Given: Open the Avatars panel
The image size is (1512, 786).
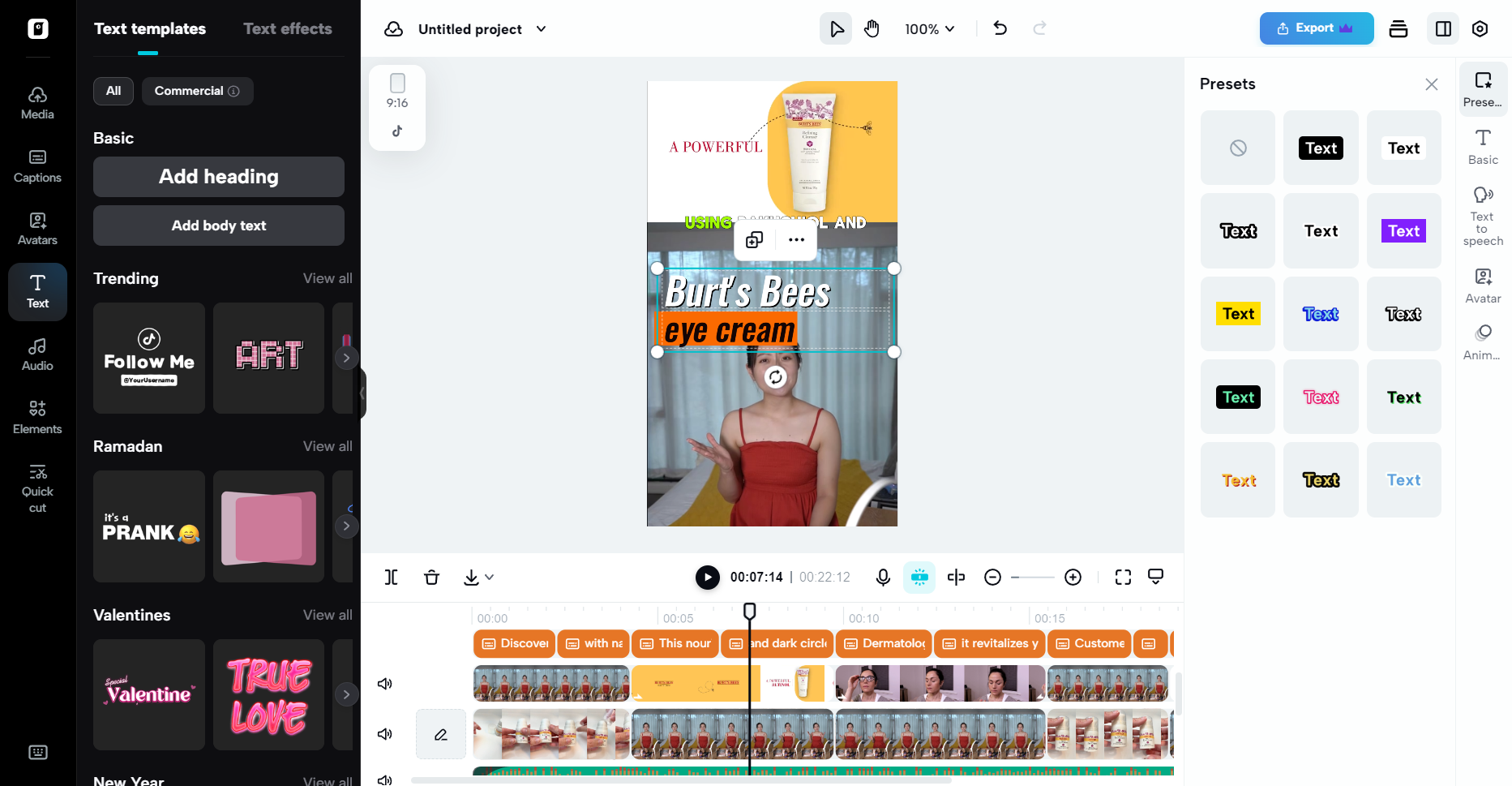Looking at the screenshot, I should click(37, 229).
